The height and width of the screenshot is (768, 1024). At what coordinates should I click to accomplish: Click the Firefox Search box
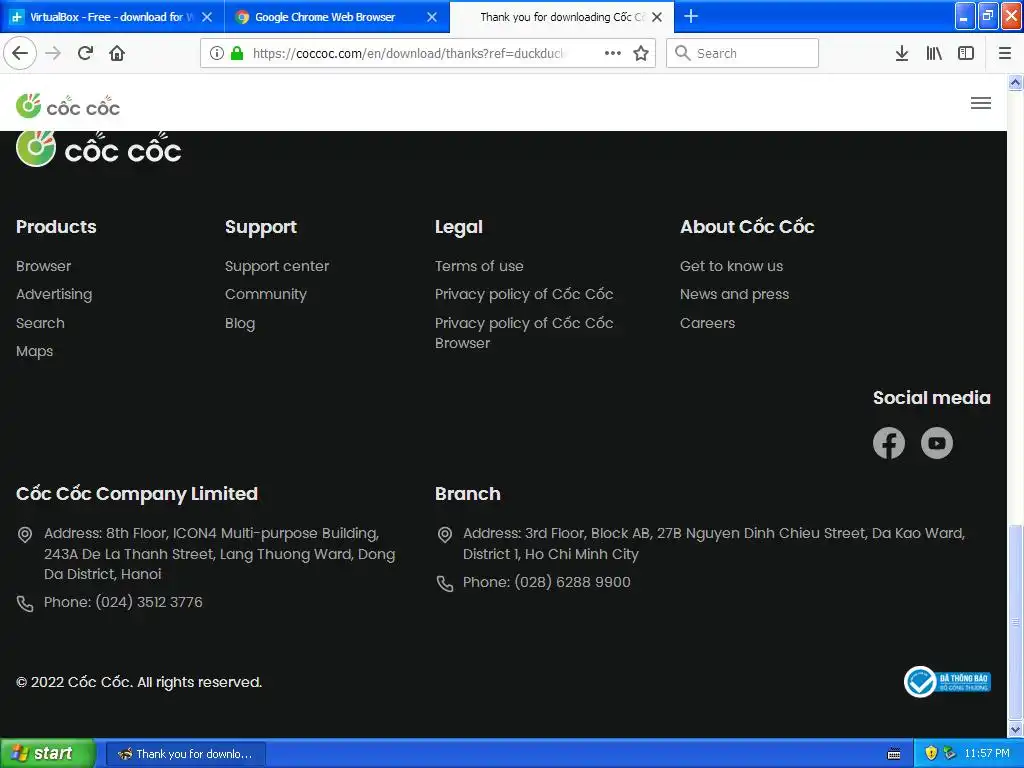[742, 53]
